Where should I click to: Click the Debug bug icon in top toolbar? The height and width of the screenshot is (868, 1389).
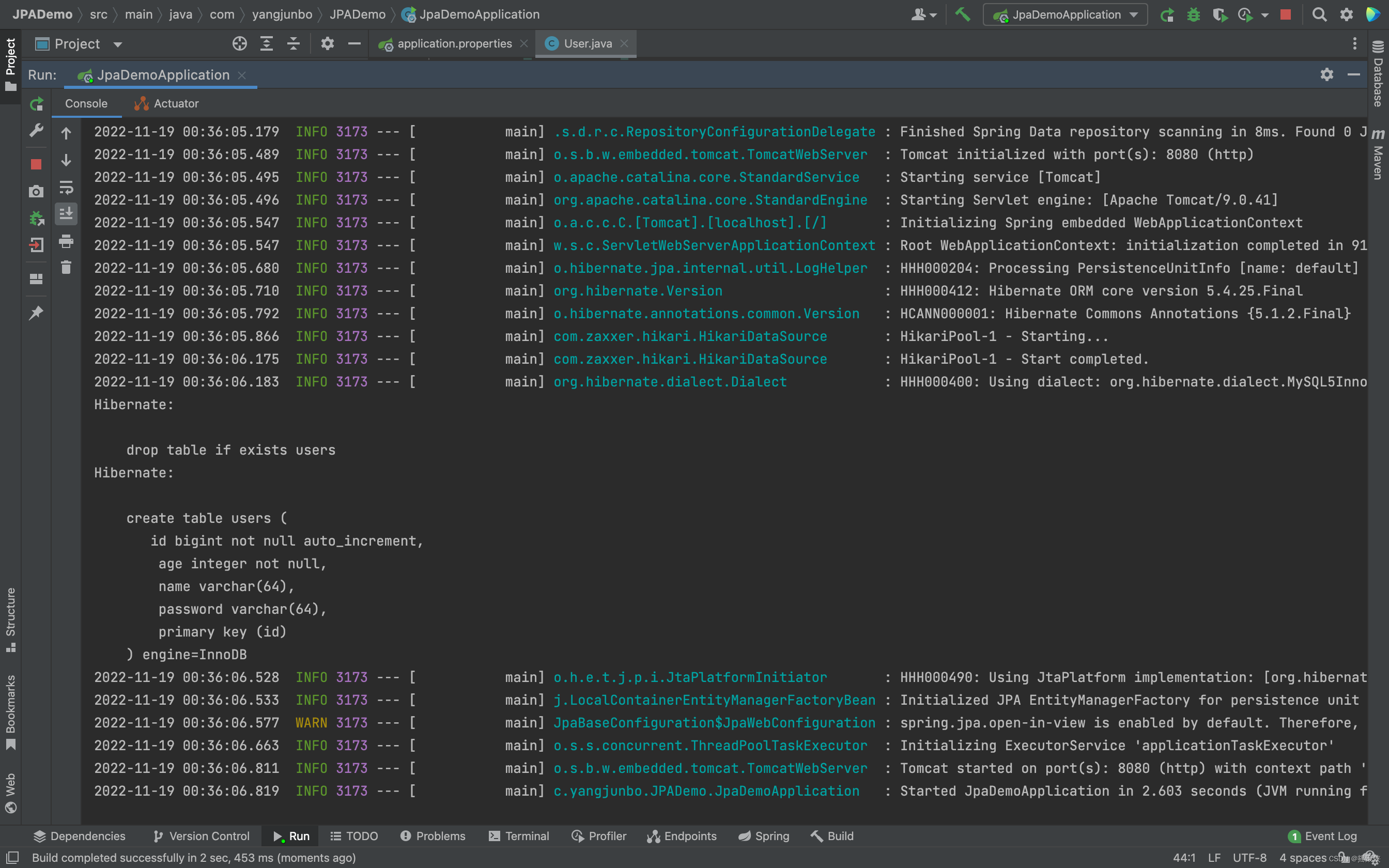[1193, 14]
